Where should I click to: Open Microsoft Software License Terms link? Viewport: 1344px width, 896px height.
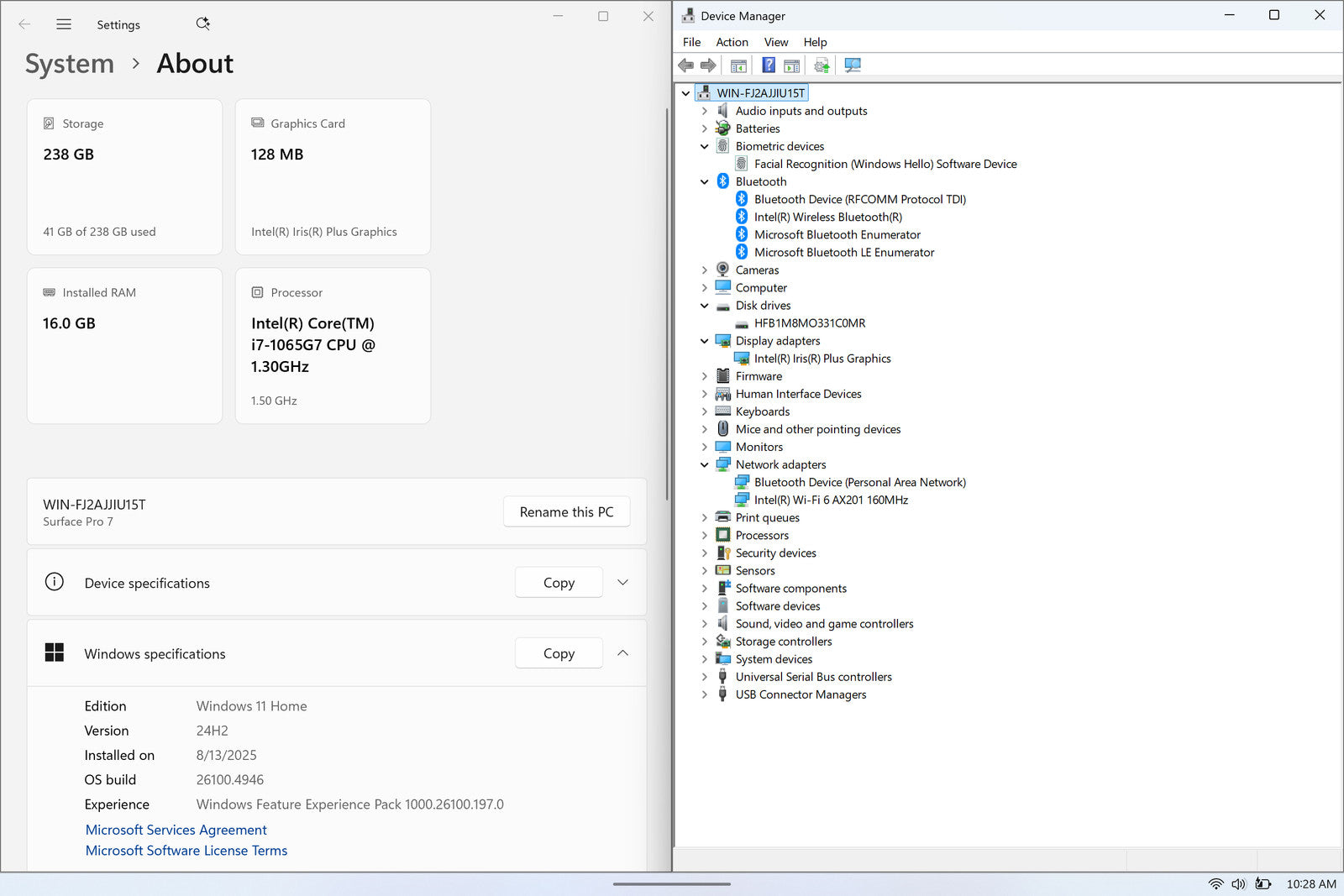pyautogui.click(x=186, y=851)
